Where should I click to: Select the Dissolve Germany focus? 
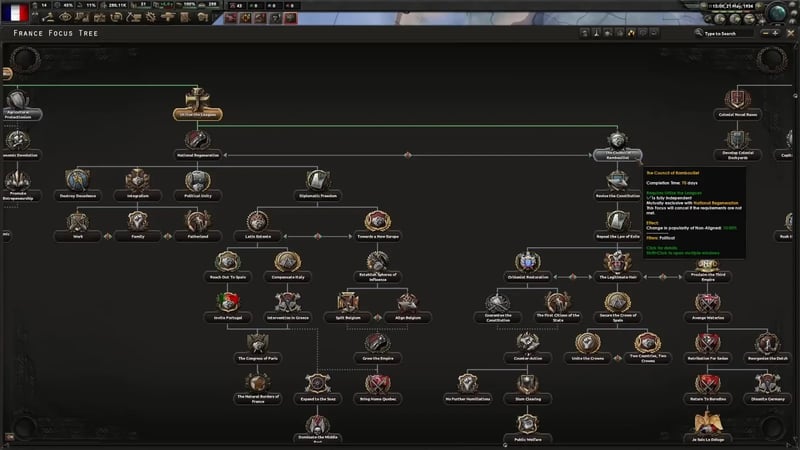point(768,389)
